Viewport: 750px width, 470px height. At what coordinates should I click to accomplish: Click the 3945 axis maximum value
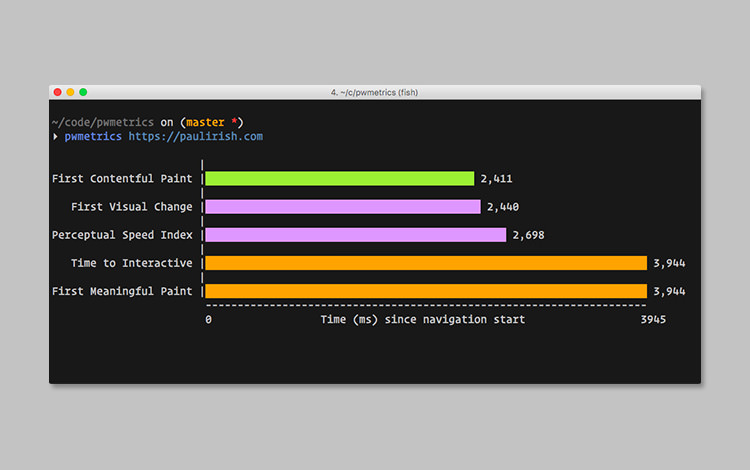coord(653,320)
